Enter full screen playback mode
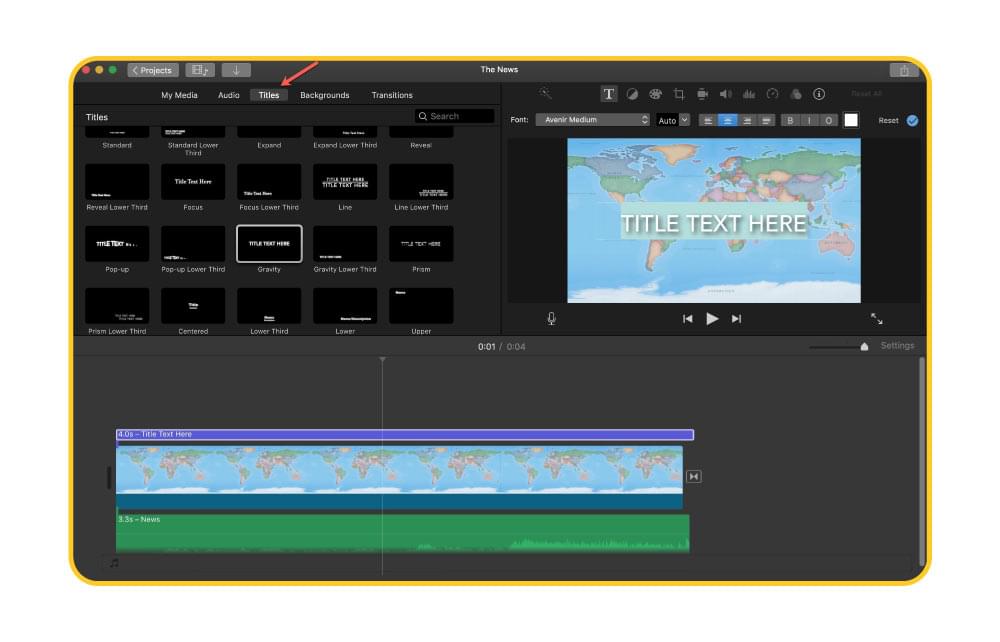1000x642 pixels. point(877,318)
